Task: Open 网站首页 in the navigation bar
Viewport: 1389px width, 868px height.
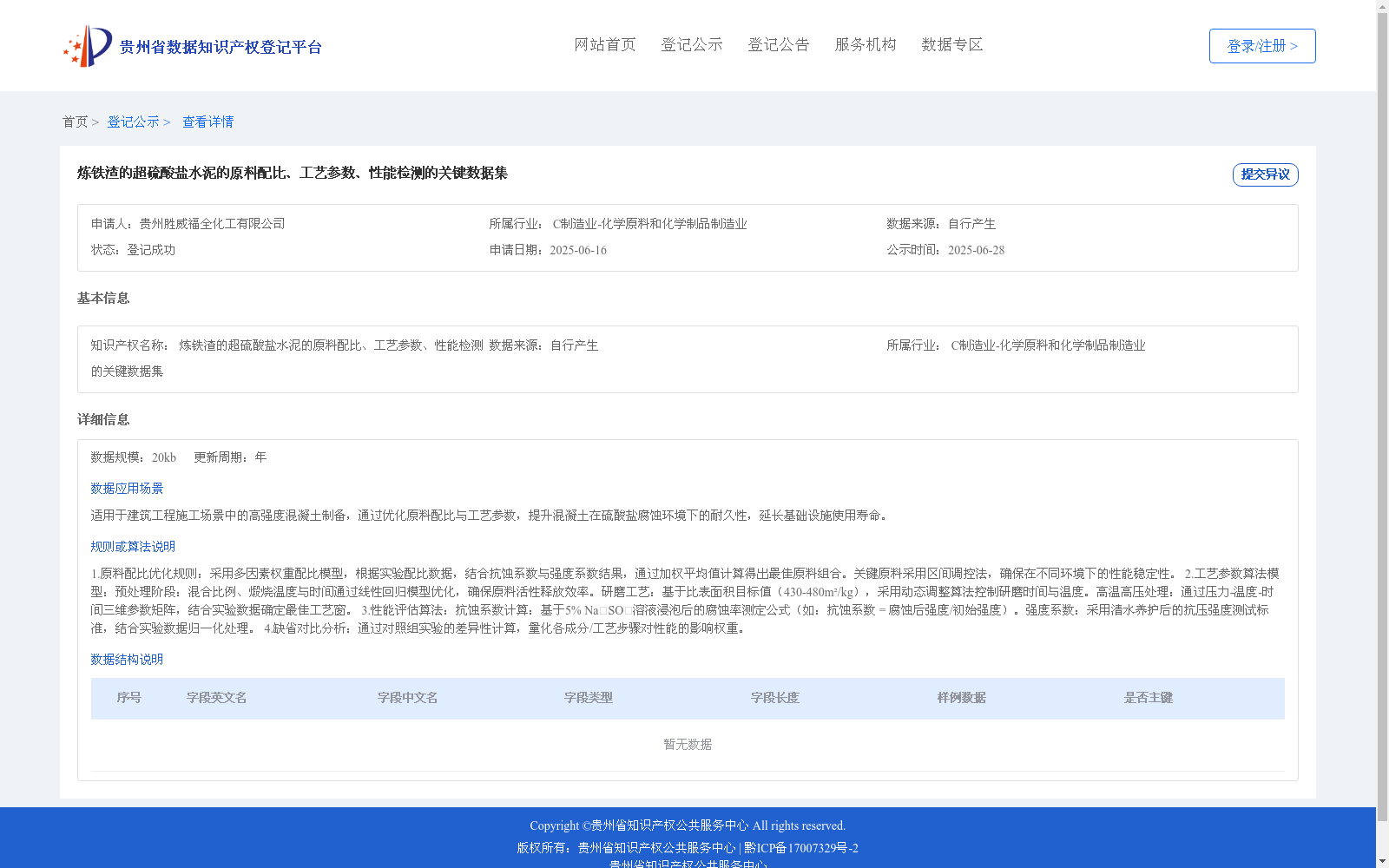Action: pos(605,44)
